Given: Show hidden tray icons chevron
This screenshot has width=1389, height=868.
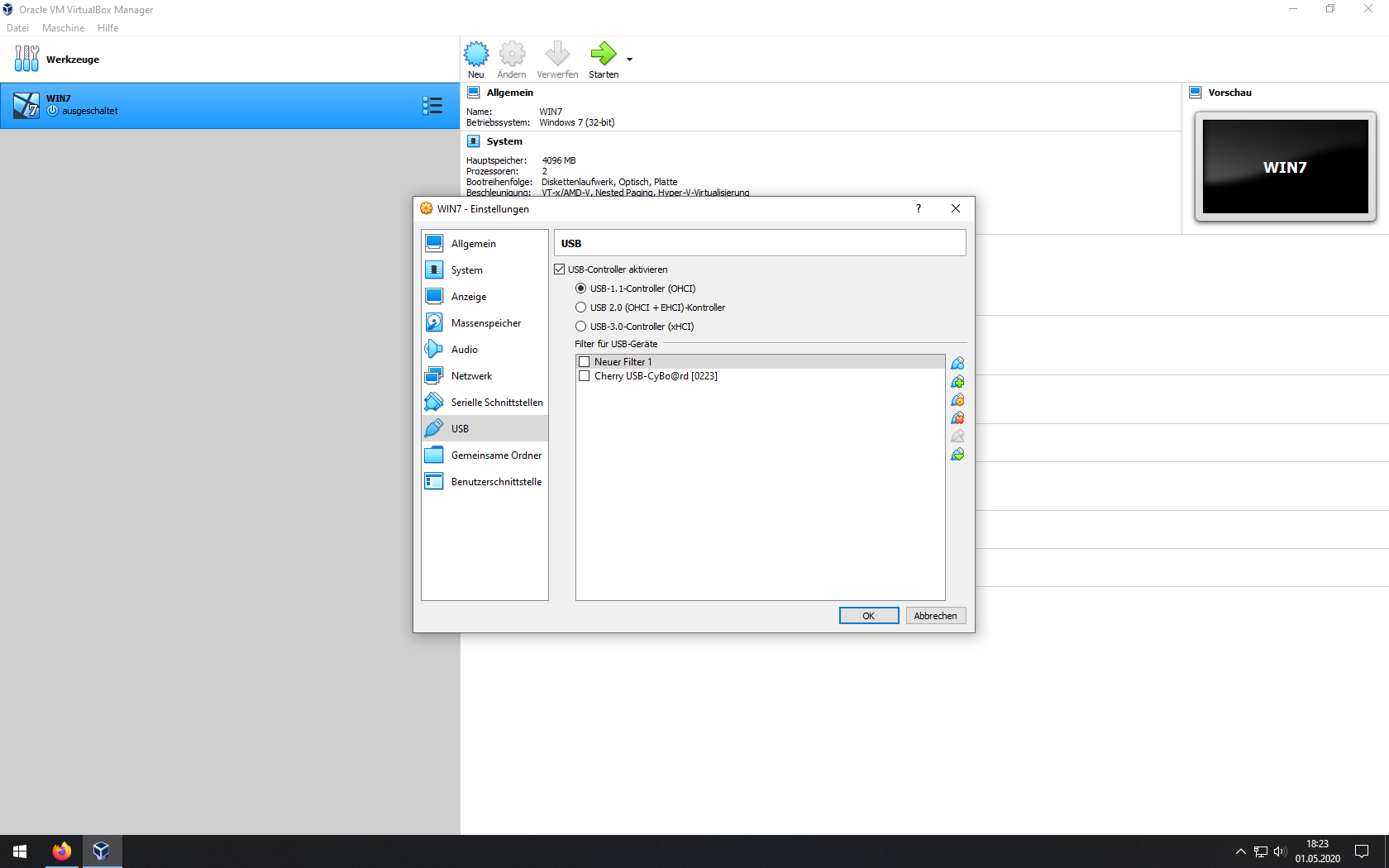Looking at the screenshot, I should point(1240,851).
